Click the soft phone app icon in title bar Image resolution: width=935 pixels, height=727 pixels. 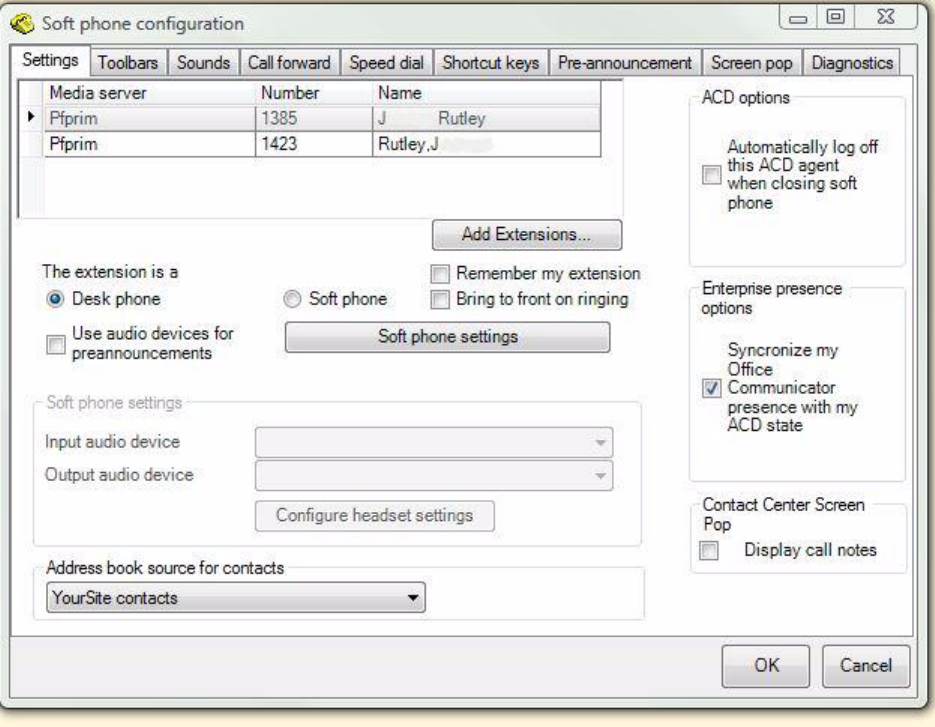(x=22, y=24)
